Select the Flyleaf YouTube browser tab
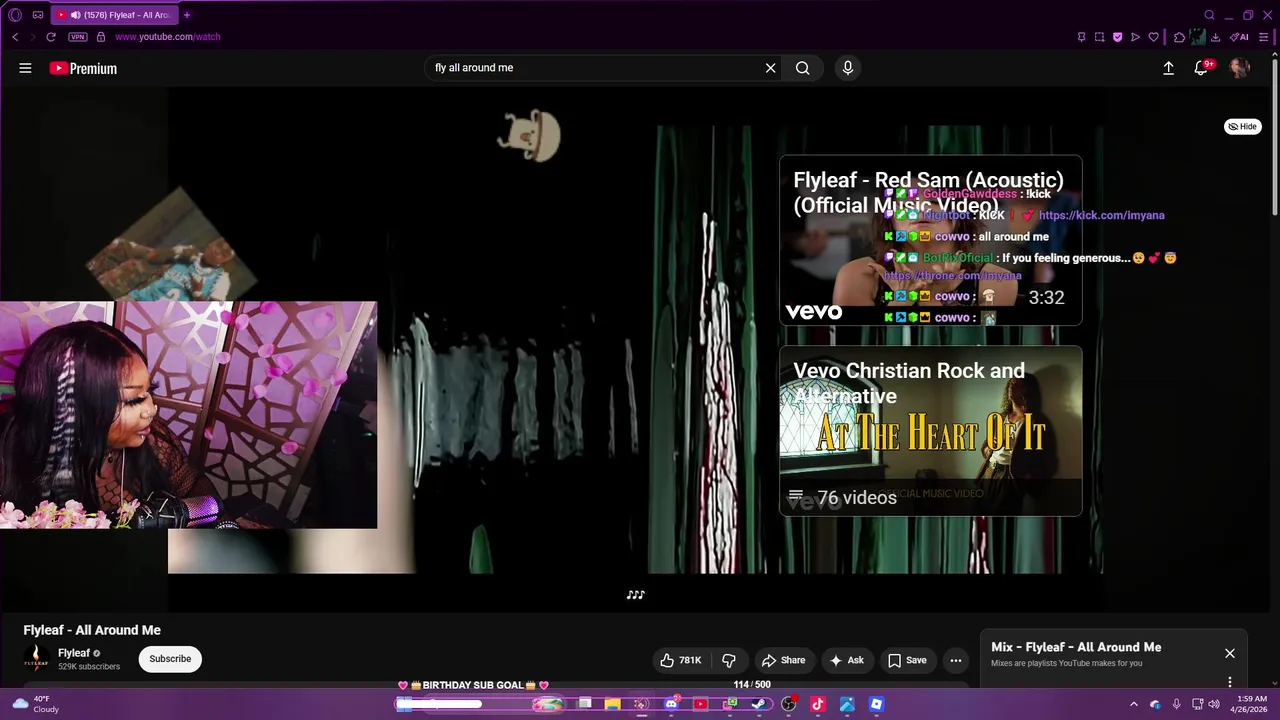Image resolution: width=1280 pixels, height=720 pixels. 114,15
